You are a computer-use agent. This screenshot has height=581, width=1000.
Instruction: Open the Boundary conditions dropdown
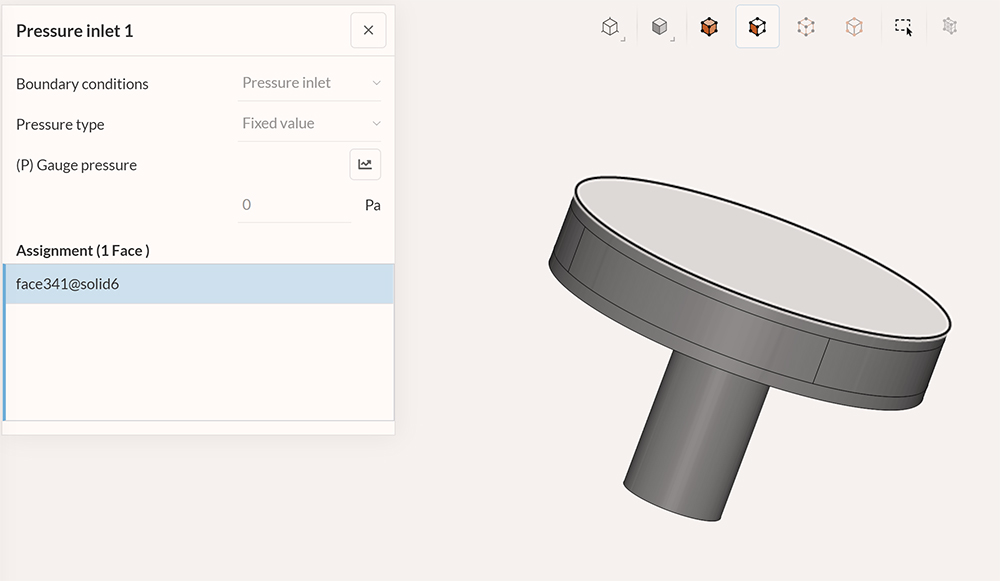pos(309,83)
